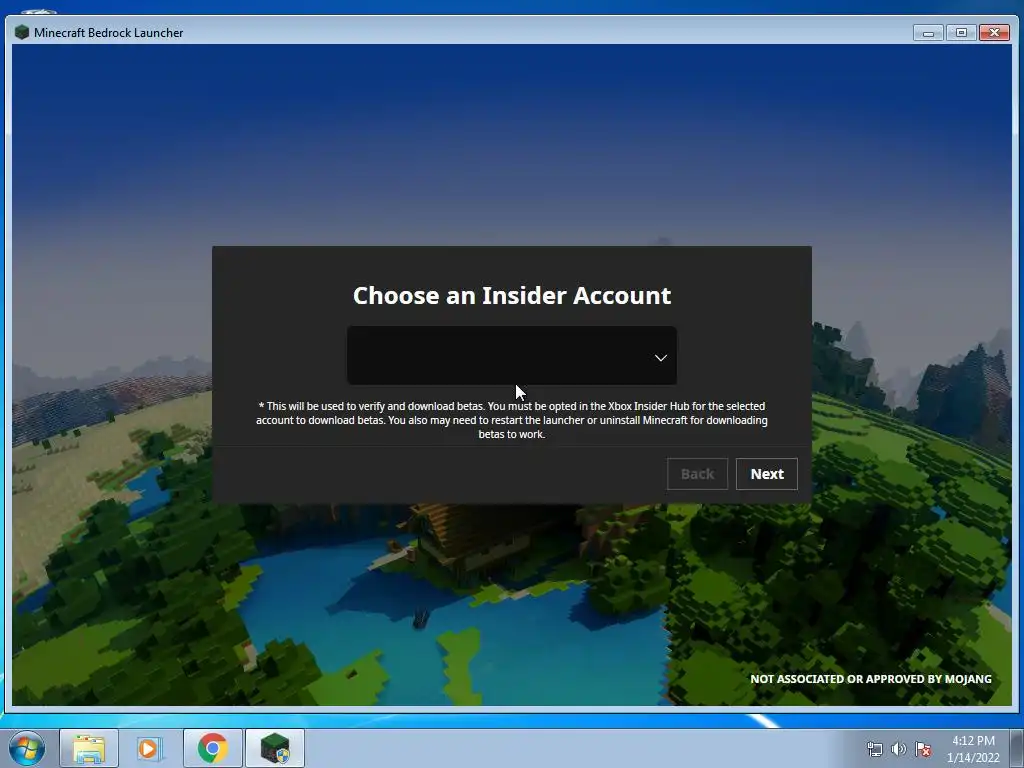Minimize the launcher window
The height and width of the screenshot is (768, 1024).
tap(928, 32)
